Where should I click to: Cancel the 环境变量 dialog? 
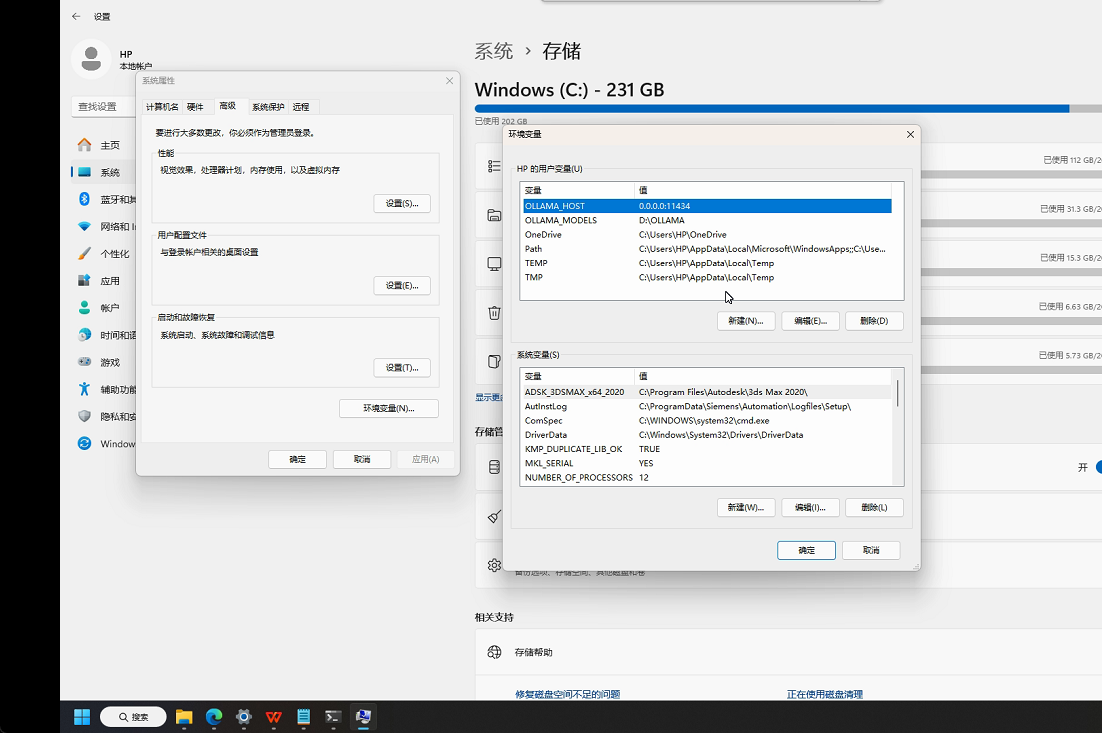click(x=871, y=550)
